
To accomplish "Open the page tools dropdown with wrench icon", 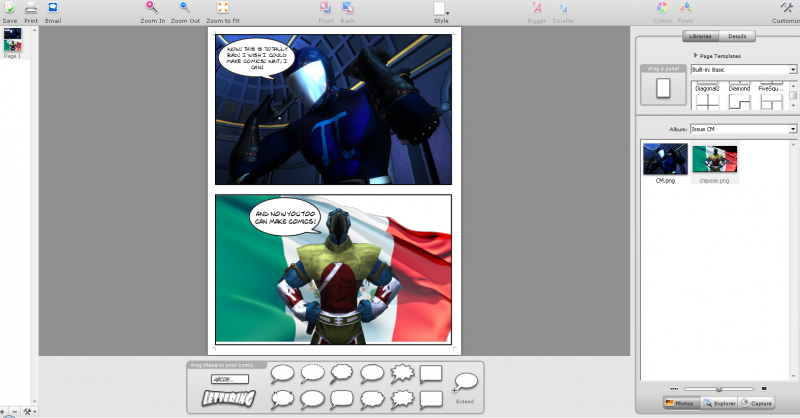I will (30, 412).
